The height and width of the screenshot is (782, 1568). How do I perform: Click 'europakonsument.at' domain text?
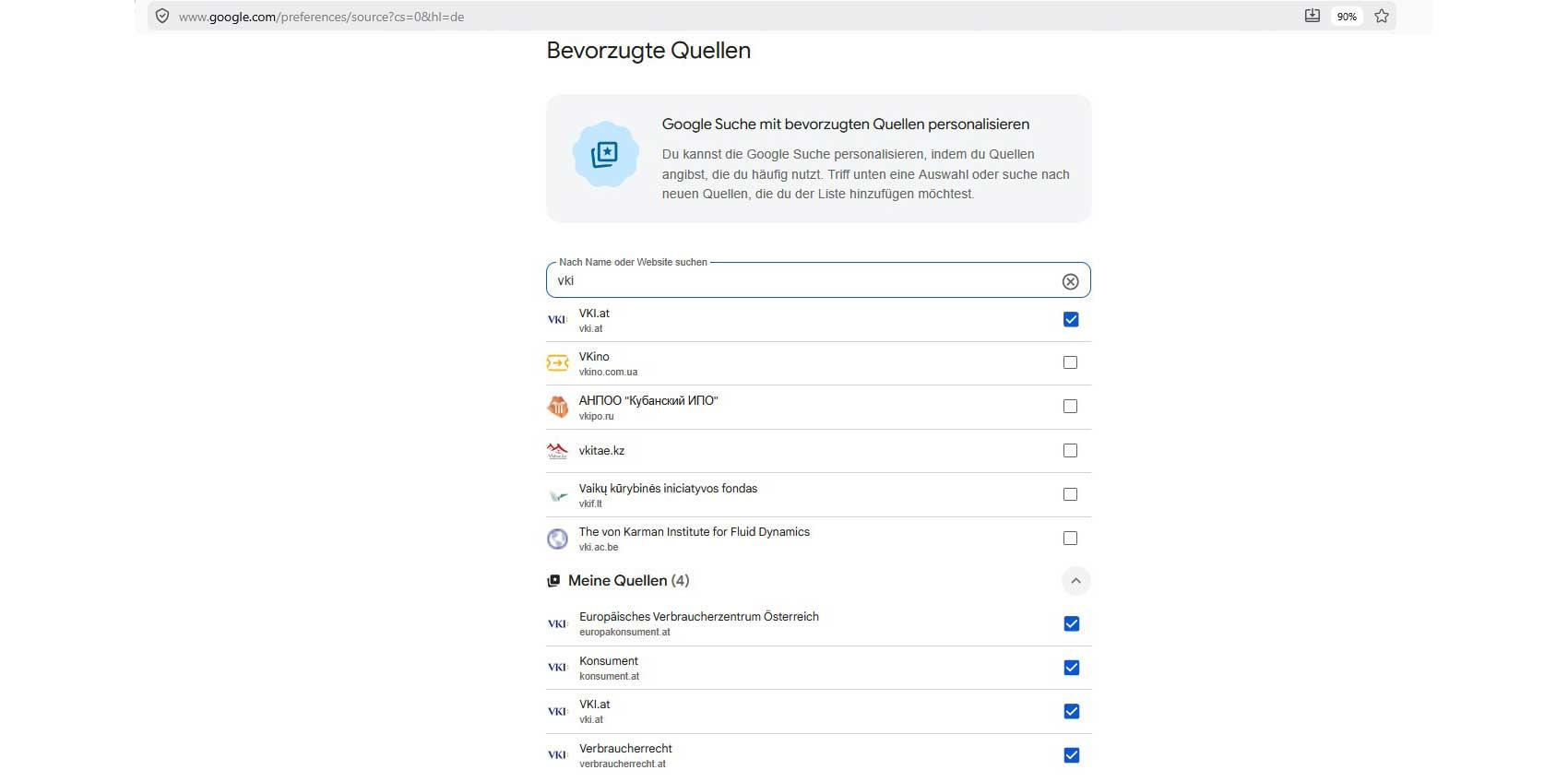[624, 633]
